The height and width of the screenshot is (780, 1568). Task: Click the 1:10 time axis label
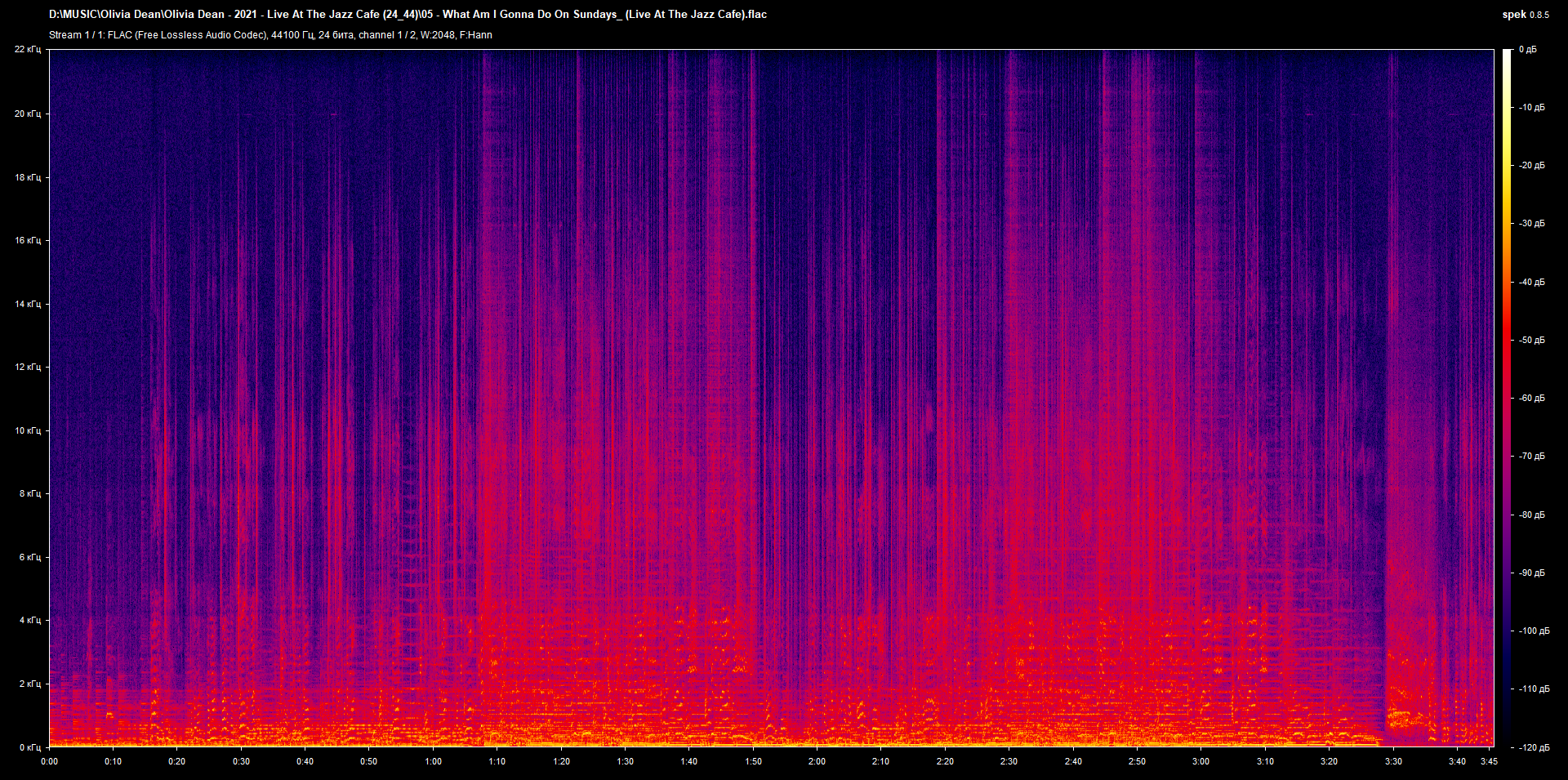[x=497, y=761]
